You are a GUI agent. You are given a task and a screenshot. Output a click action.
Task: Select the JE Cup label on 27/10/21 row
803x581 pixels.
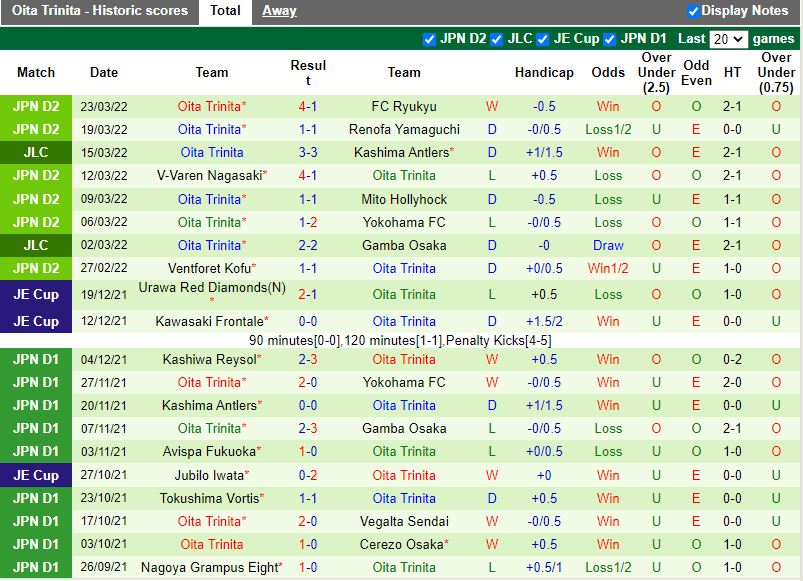tap(36, 476)
